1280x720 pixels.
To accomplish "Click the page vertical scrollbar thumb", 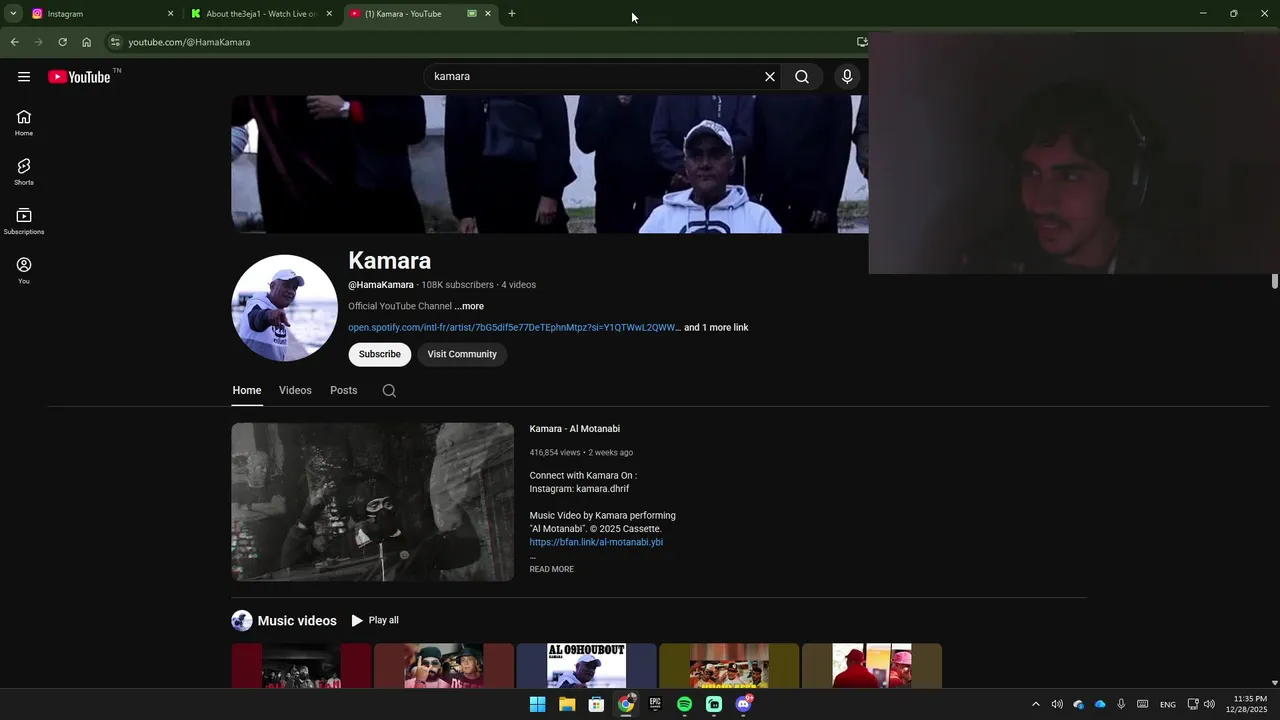I will [1275, 281].
